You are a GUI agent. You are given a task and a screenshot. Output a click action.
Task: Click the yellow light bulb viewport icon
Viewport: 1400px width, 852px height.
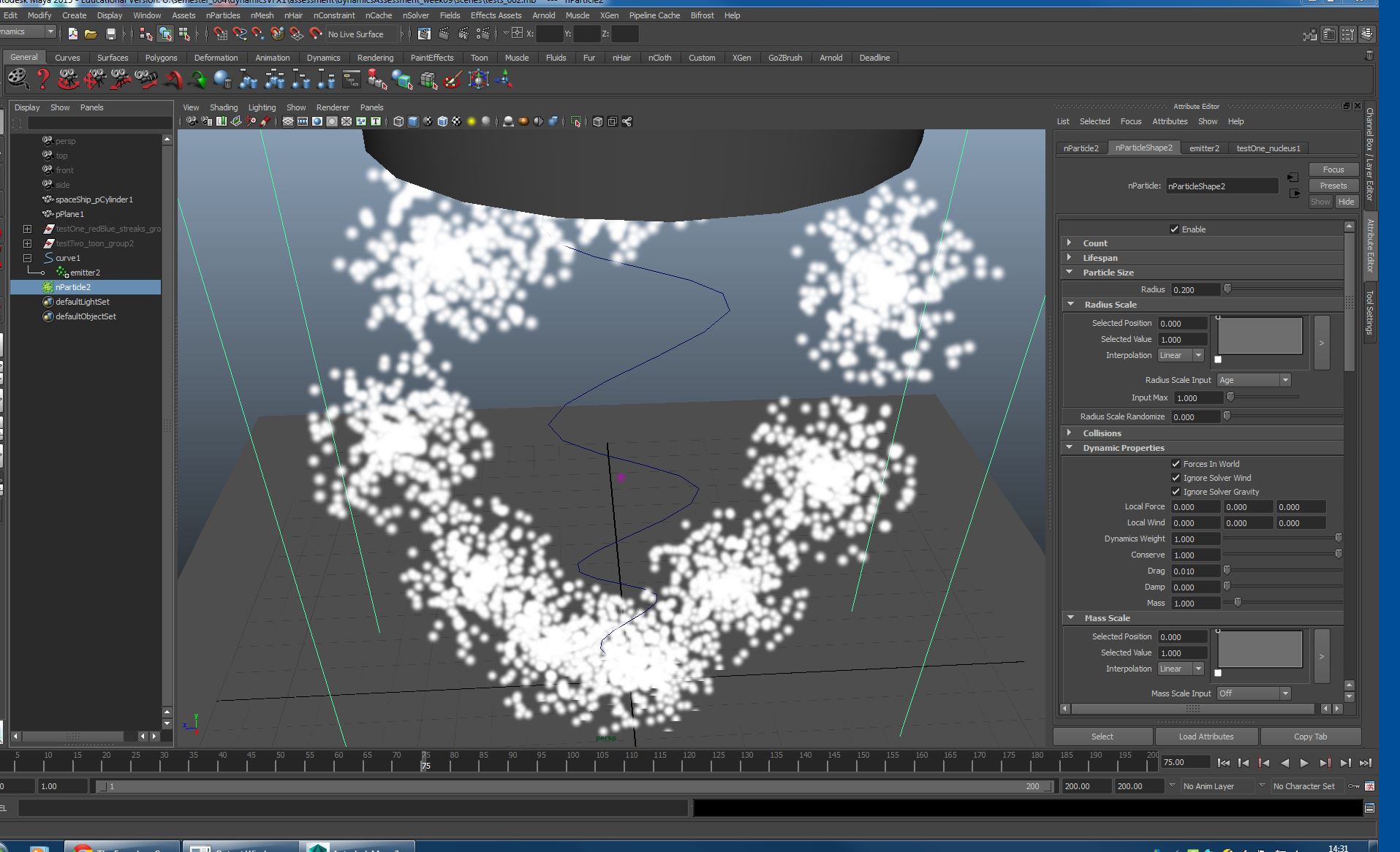click(472, 121)
